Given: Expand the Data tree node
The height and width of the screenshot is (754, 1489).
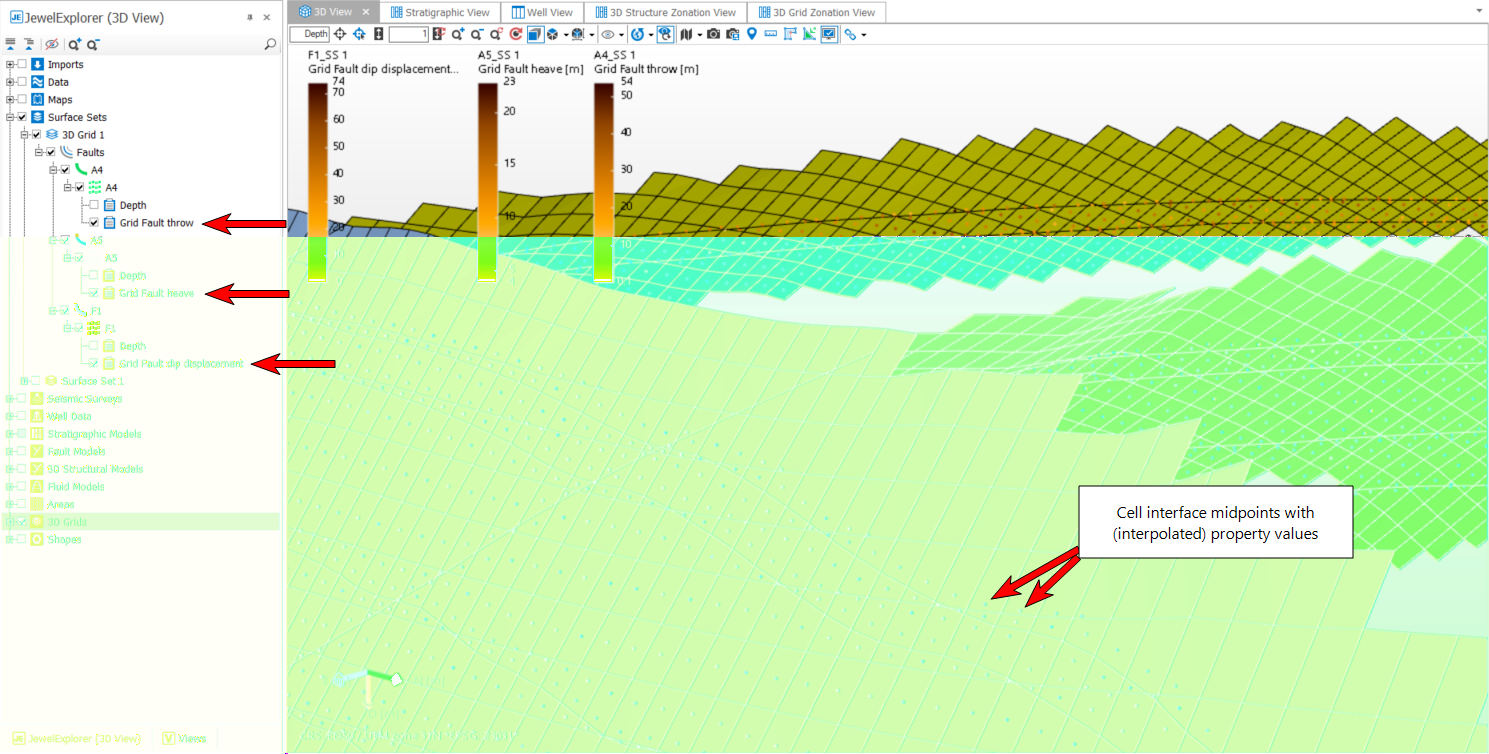Looking at the screenshot, I should [10, 82].
